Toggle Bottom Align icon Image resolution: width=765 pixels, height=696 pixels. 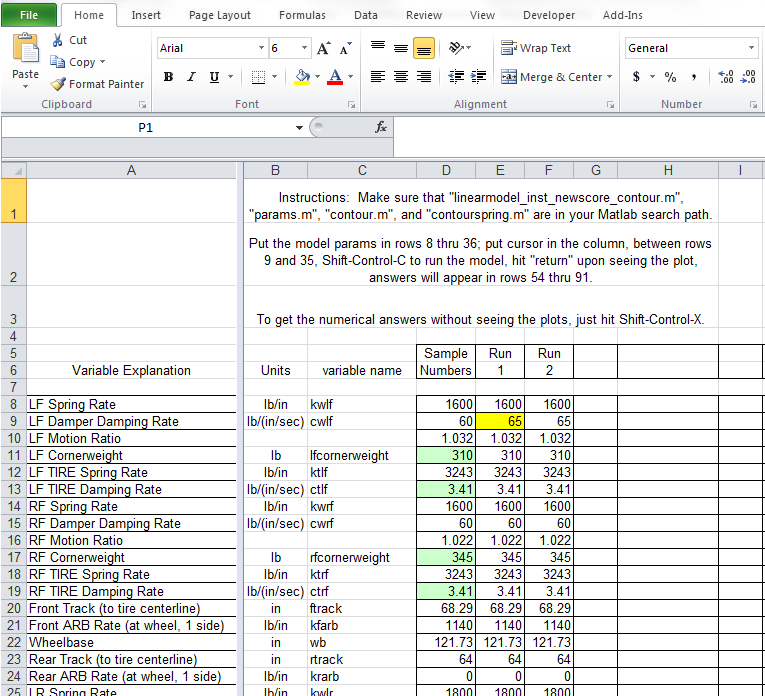coord(423,48)
